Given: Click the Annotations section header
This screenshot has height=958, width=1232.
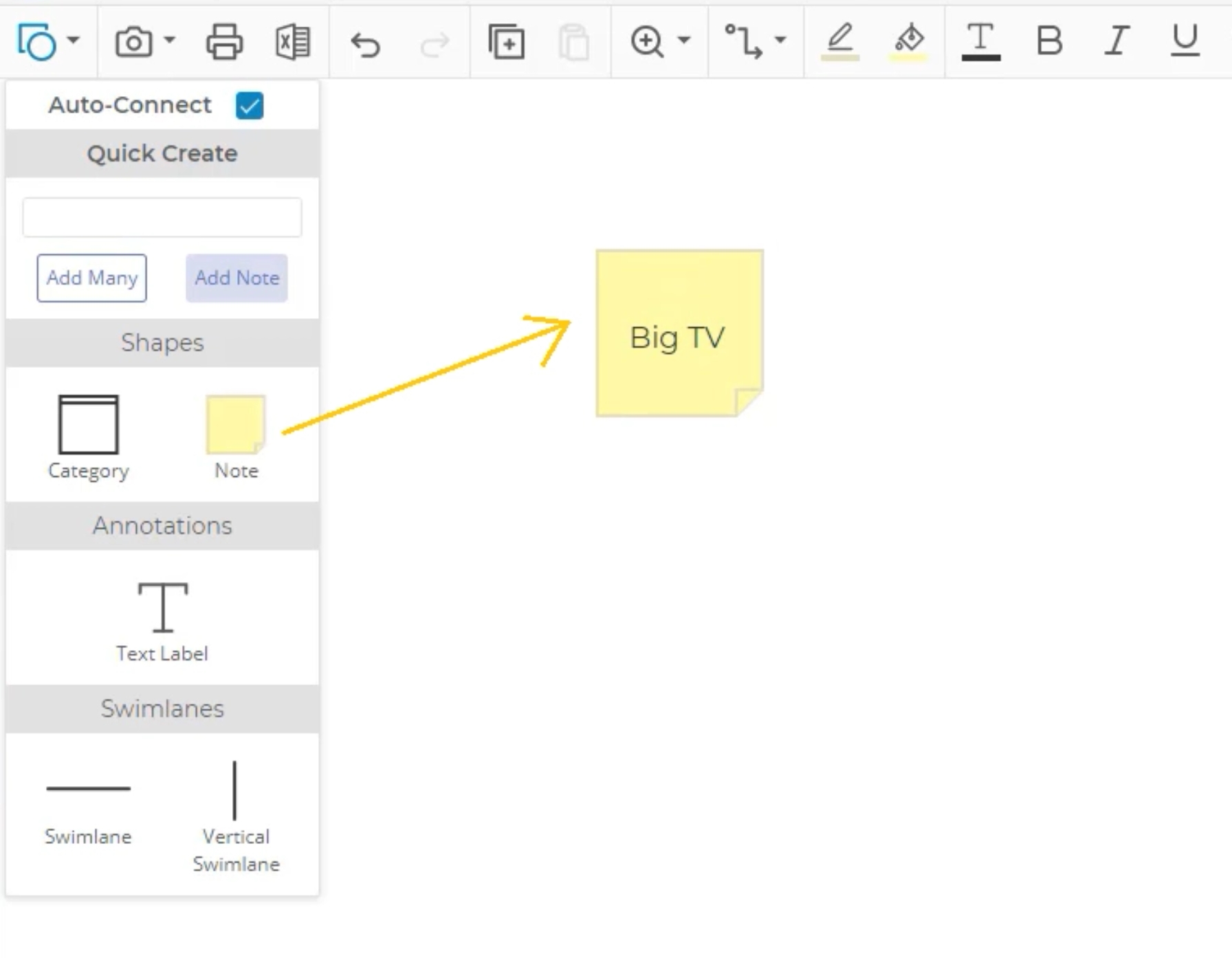Looking at the screenshot, I should [x=162, y=526].
